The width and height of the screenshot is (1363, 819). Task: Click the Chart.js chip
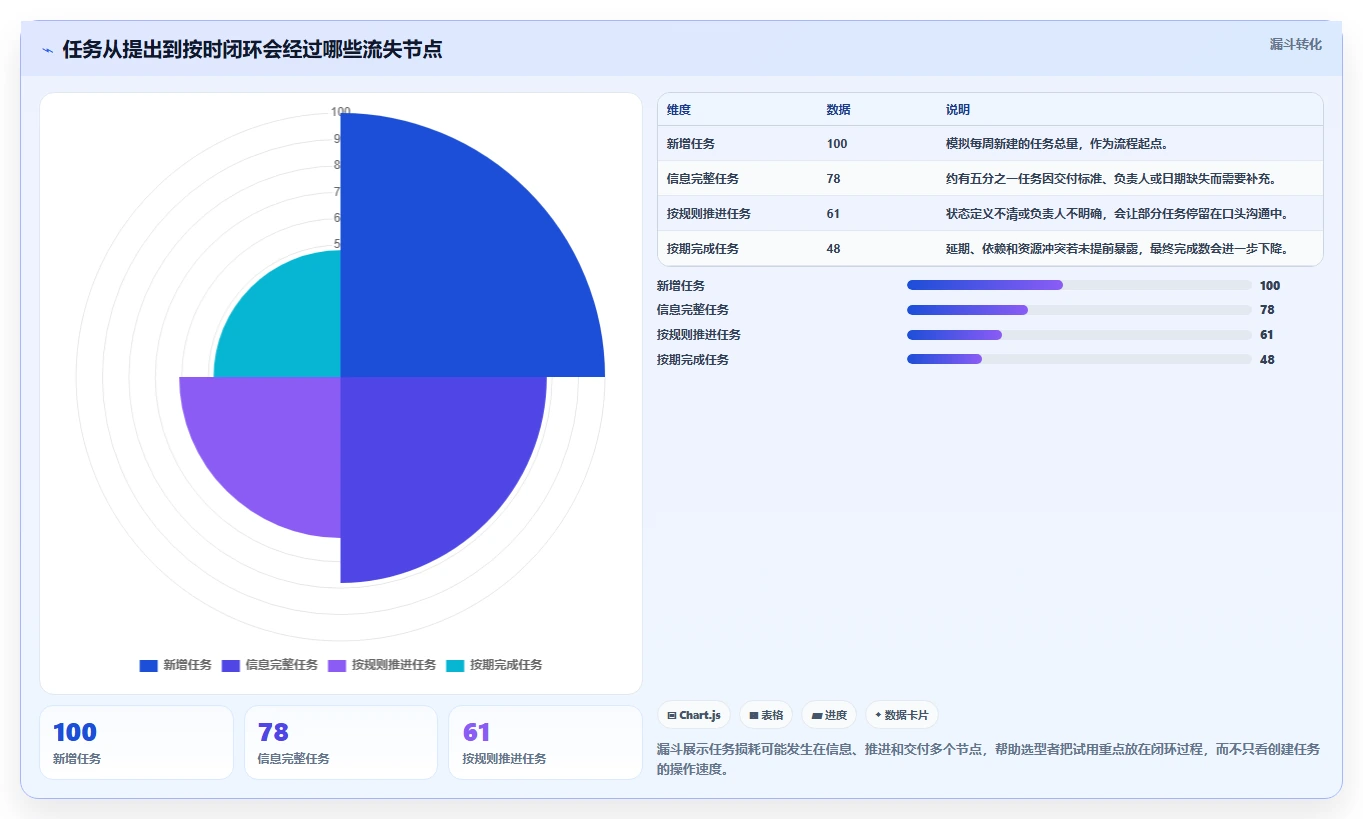pyautogui.click(x=694, y=715)
